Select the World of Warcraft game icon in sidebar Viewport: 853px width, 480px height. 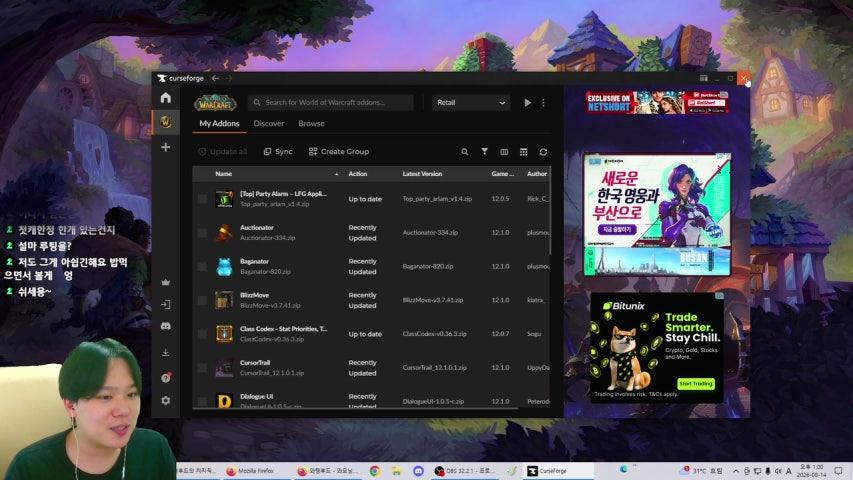pos(165,122)
